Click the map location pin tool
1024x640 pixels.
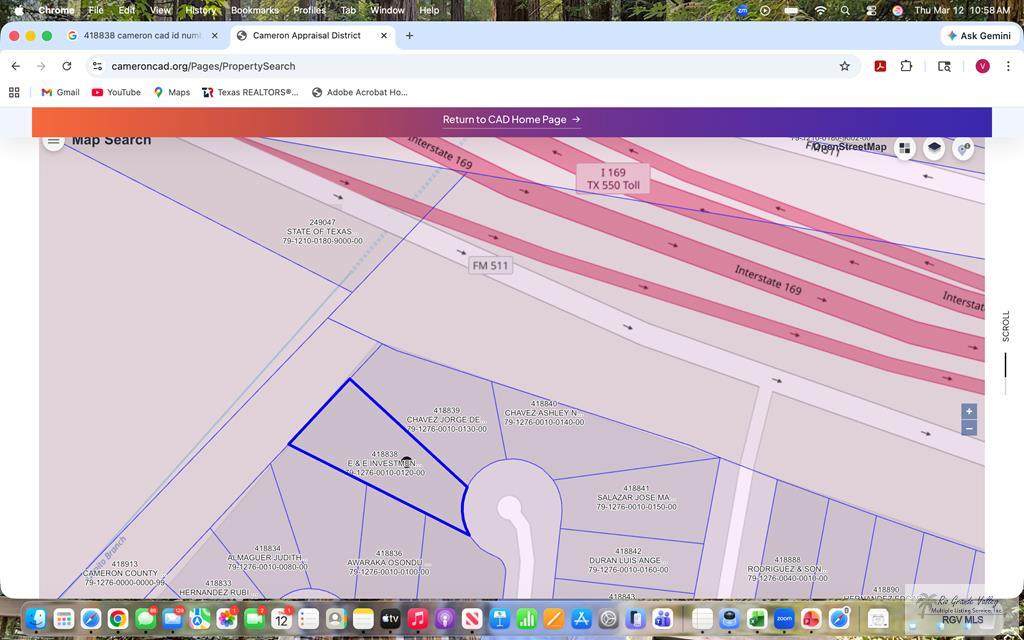[x=963, y=148]
